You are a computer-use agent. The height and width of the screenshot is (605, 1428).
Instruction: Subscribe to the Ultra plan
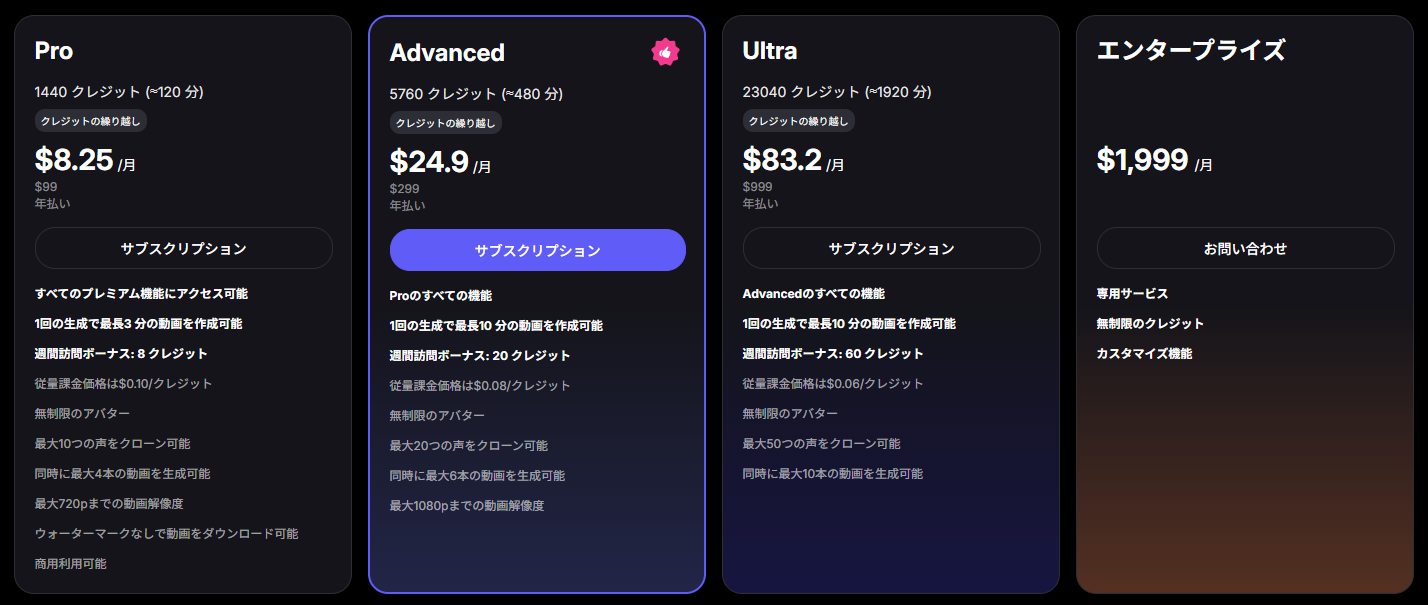[891, 248]
